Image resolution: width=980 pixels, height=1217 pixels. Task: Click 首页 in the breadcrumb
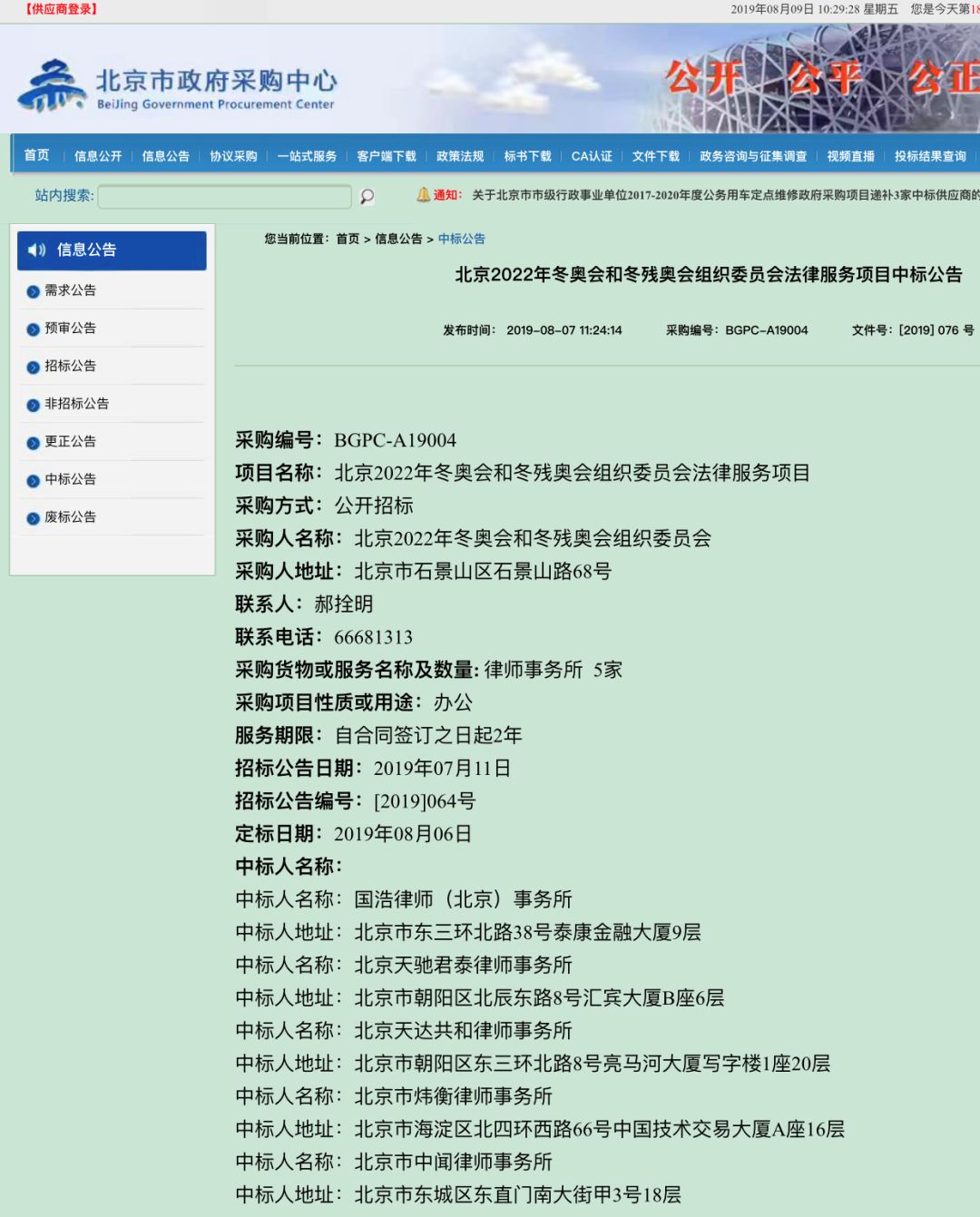pyautogui.click(x=348, y=239)
